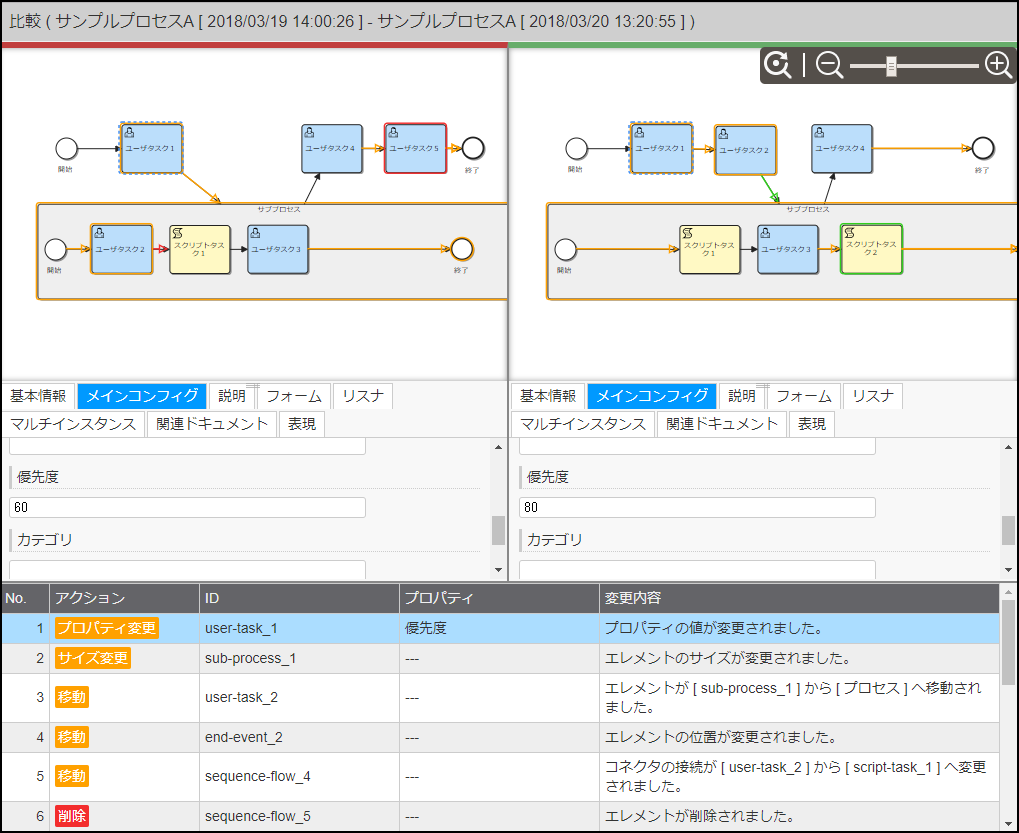1019x833 pixels.
Task: Click the start event in left main process
Action: 66,148
